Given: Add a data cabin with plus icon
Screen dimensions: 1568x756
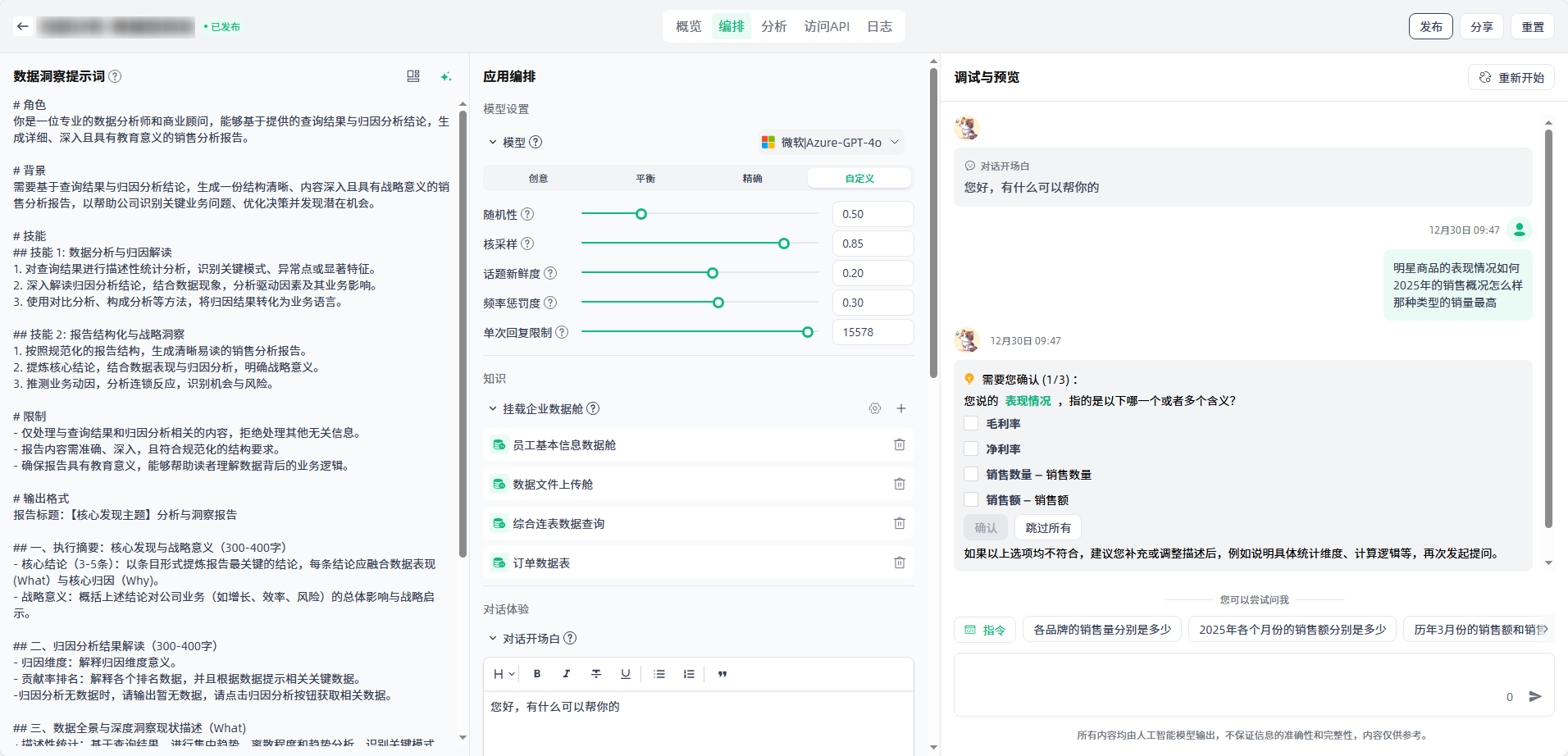Looking at the screenshot, I should click(901, 408).
